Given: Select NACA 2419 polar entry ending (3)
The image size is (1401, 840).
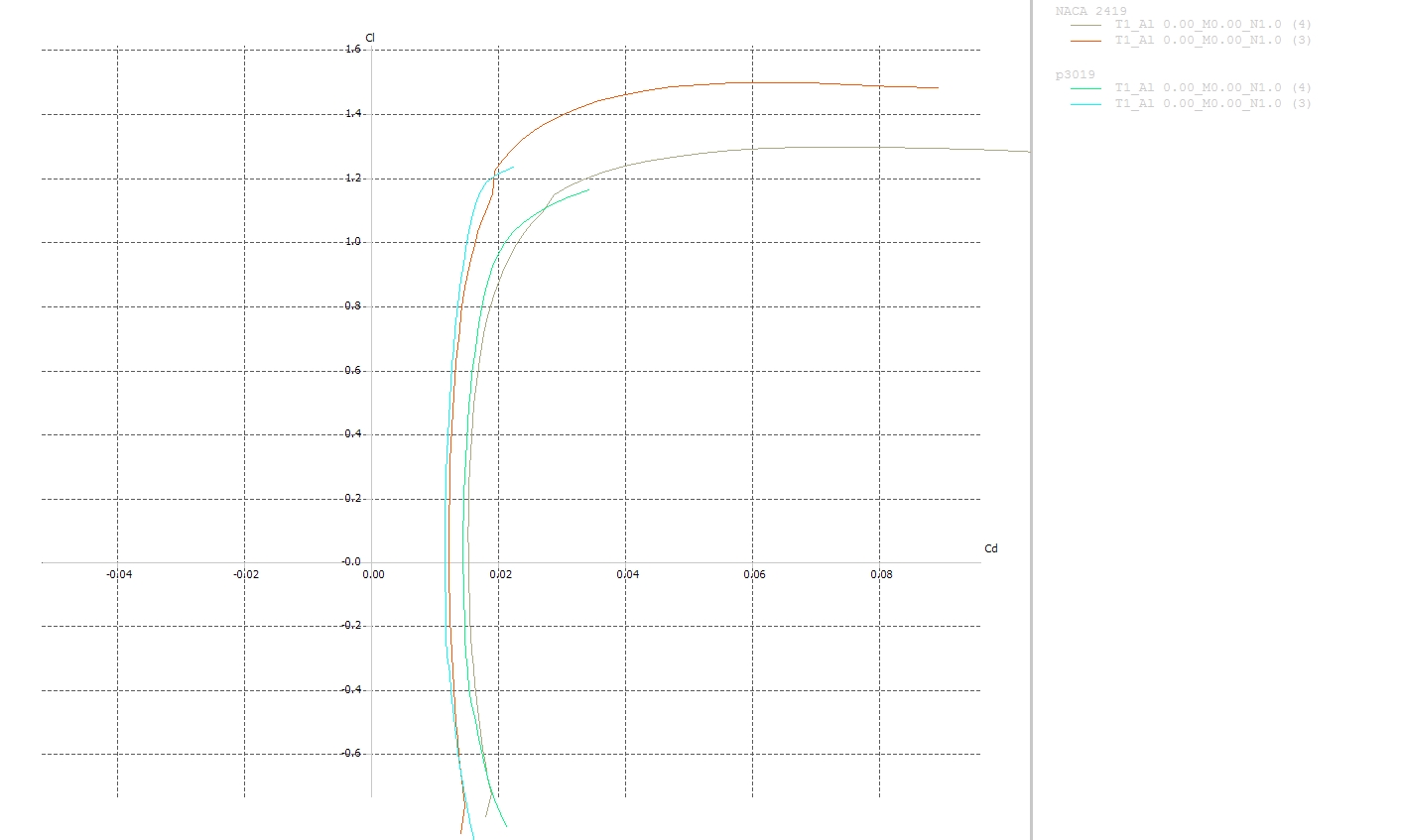Looking at the screenshot, I should coord(1212,40).
